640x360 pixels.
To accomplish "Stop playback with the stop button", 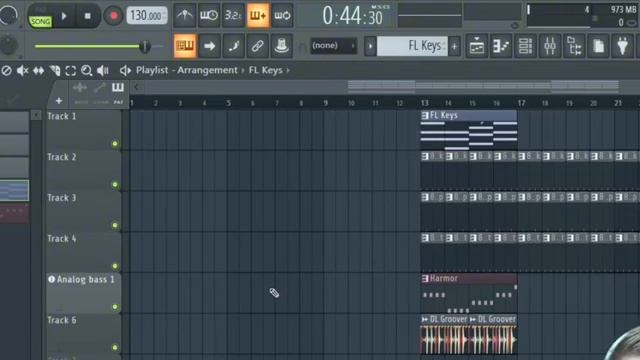I will 87,16.
